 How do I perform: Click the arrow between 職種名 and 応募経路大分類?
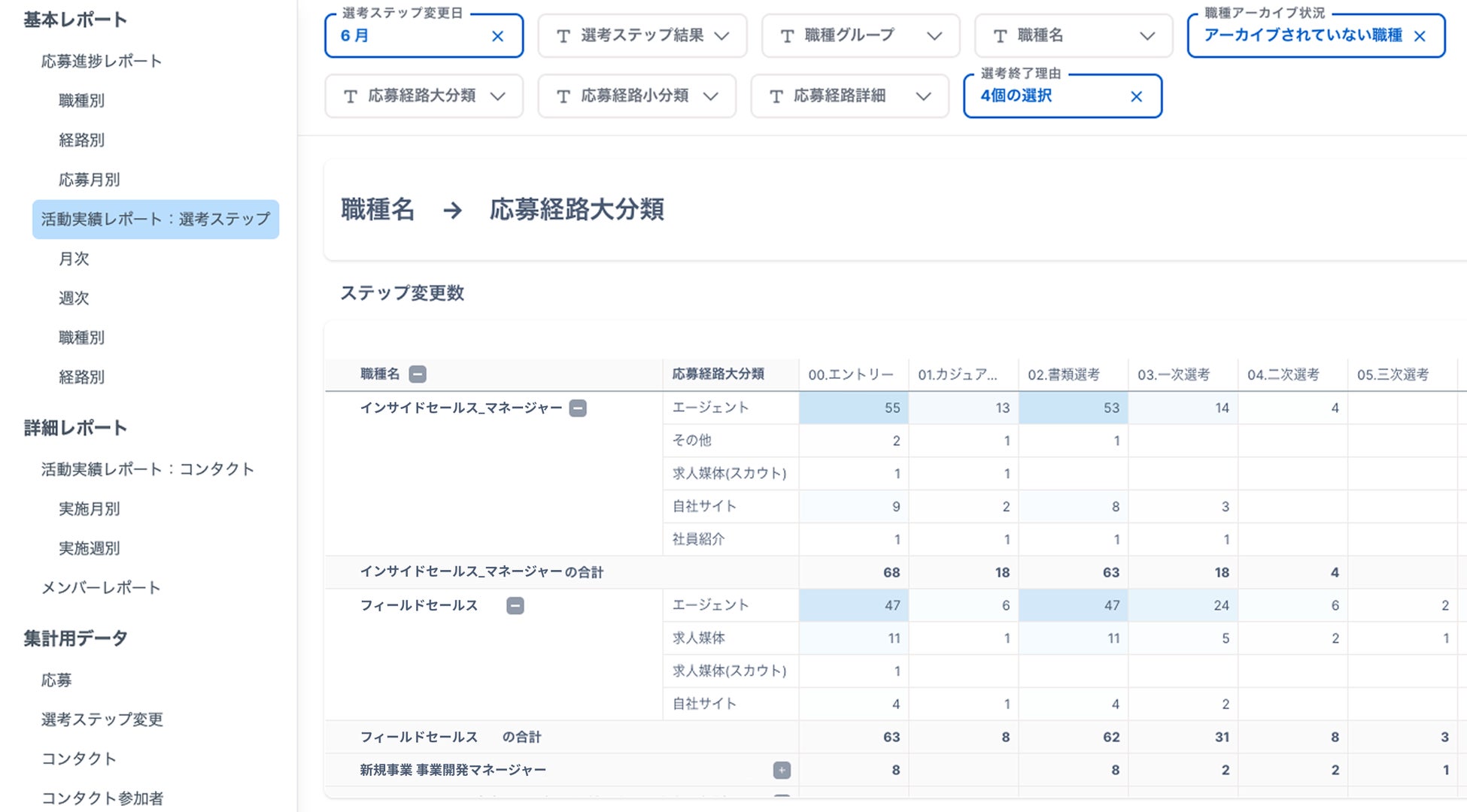[x=452, y=210]
